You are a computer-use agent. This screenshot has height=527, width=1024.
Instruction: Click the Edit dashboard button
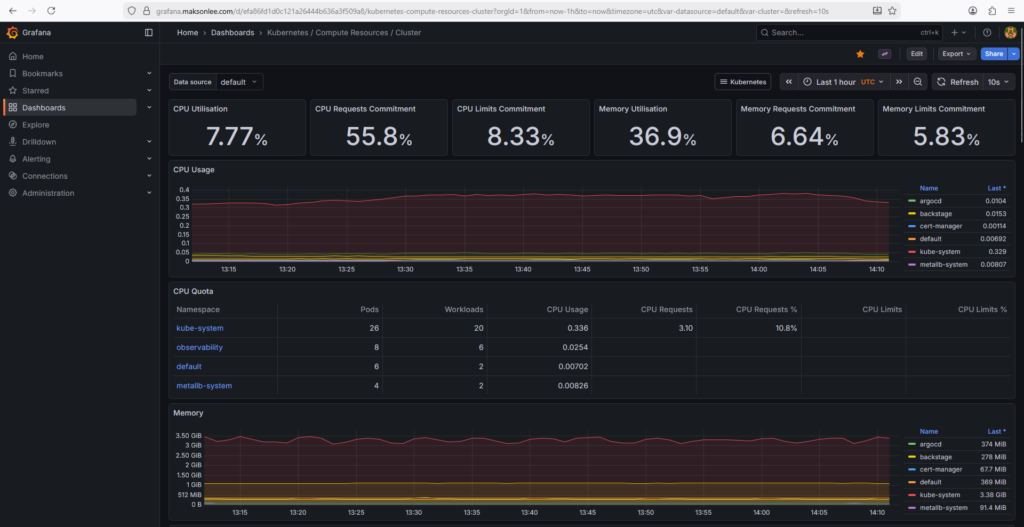(916, 54)
